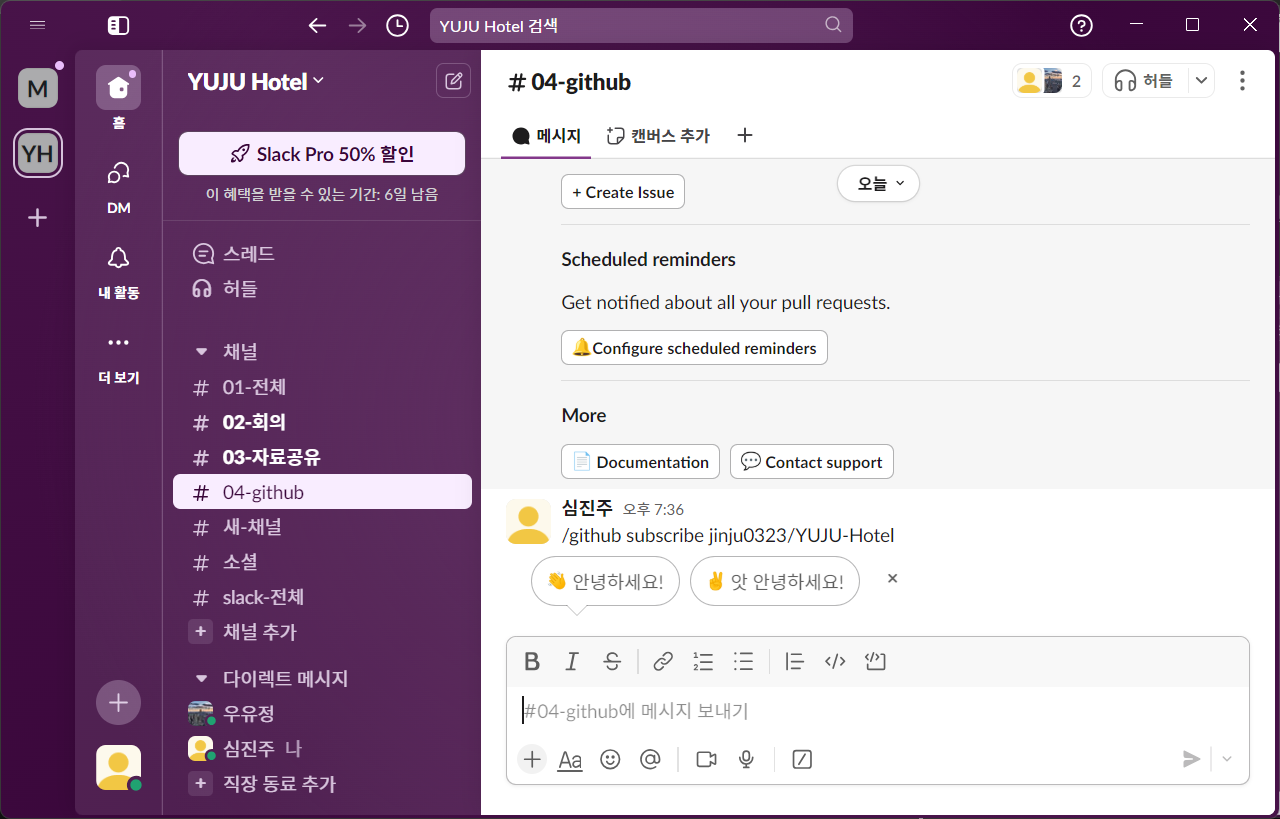Click the YUJU Hotel search field
This screenshot has width=1280, height=819.
tap(641, 26)
